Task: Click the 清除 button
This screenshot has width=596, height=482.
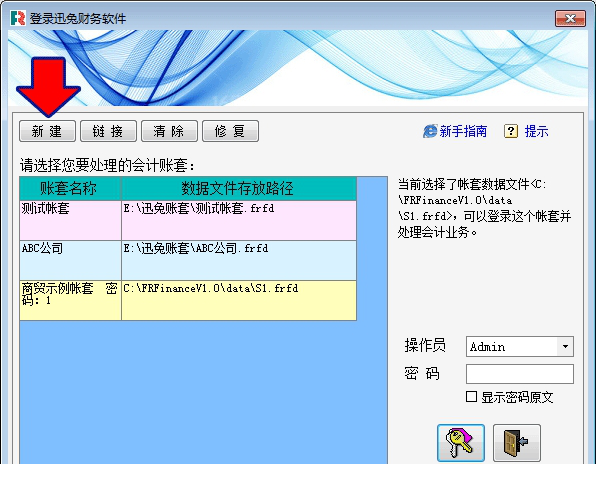Action: pyautogui.click(x=169, y=131)
